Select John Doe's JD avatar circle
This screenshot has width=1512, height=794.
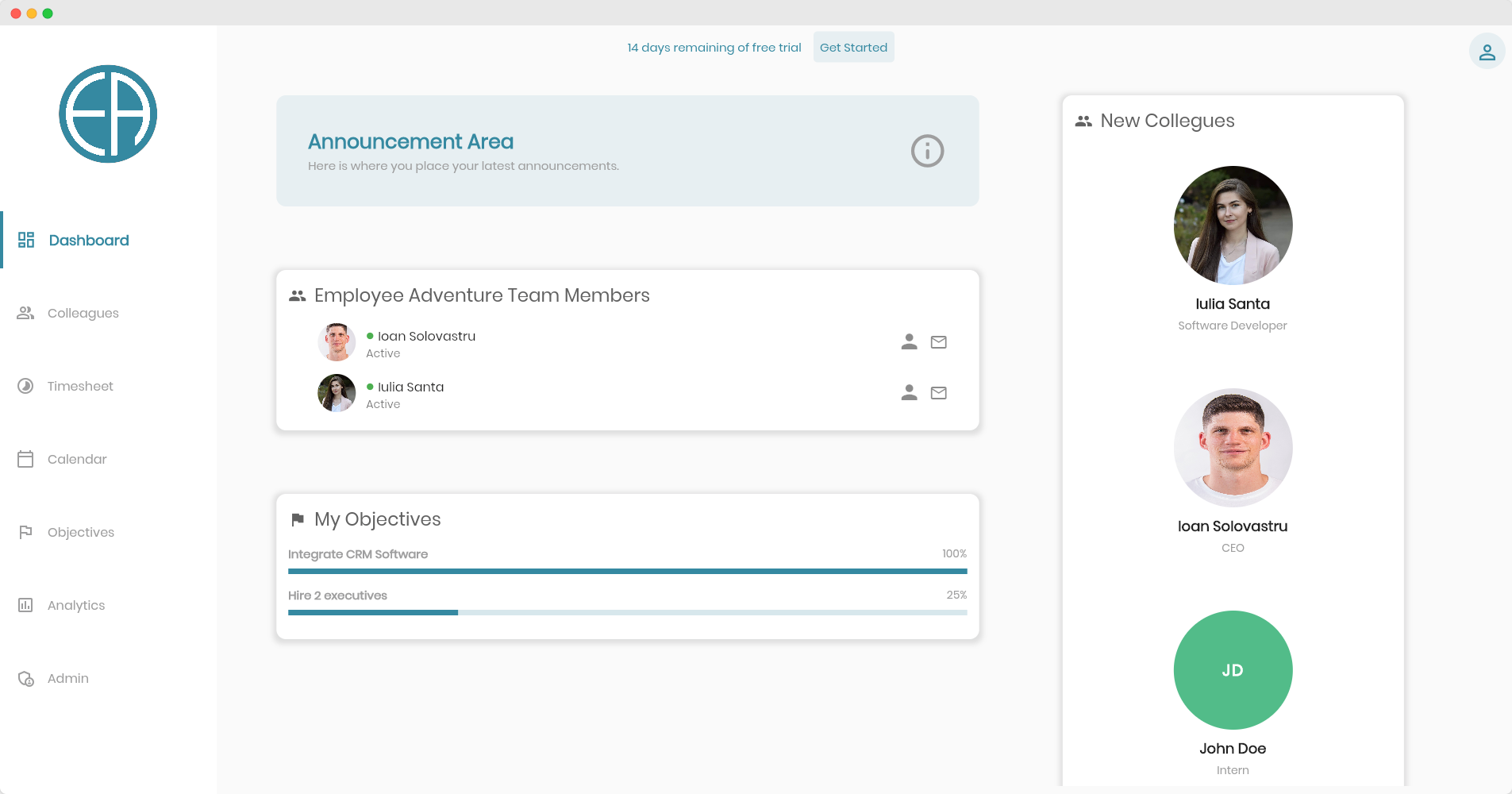pyautogui.click(x=1233, y=670)
